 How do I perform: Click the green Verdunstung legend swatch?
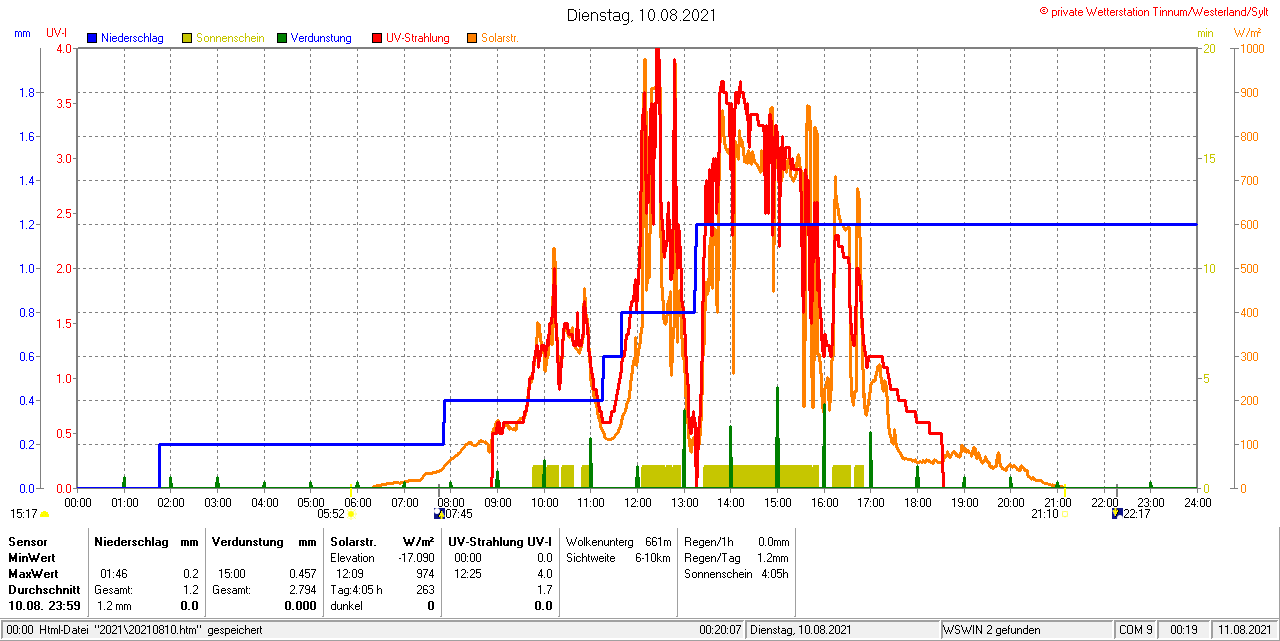tap(282, 38)
